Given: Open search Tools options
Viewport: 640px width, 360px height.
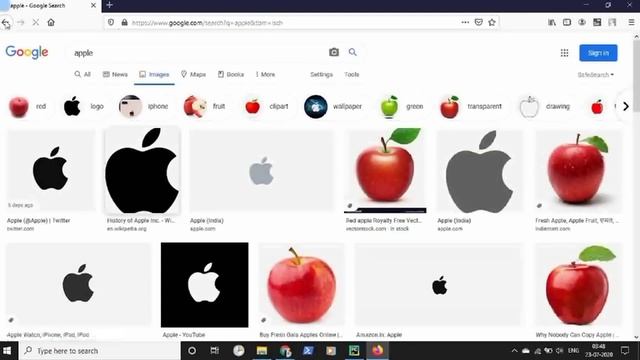Looking at the screenshot, I should coord(351,74).
